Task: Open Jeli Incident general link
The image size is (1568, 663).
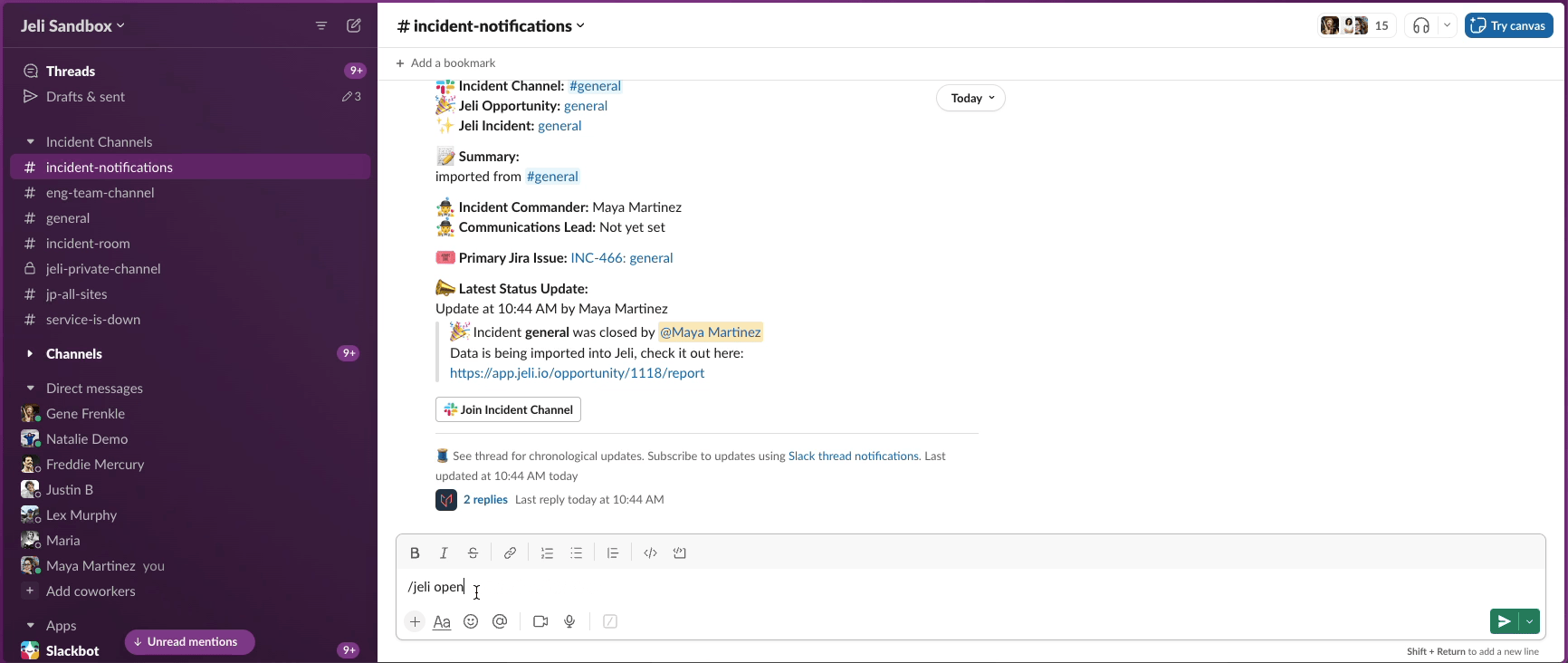Action: click(x=559, y=125)
